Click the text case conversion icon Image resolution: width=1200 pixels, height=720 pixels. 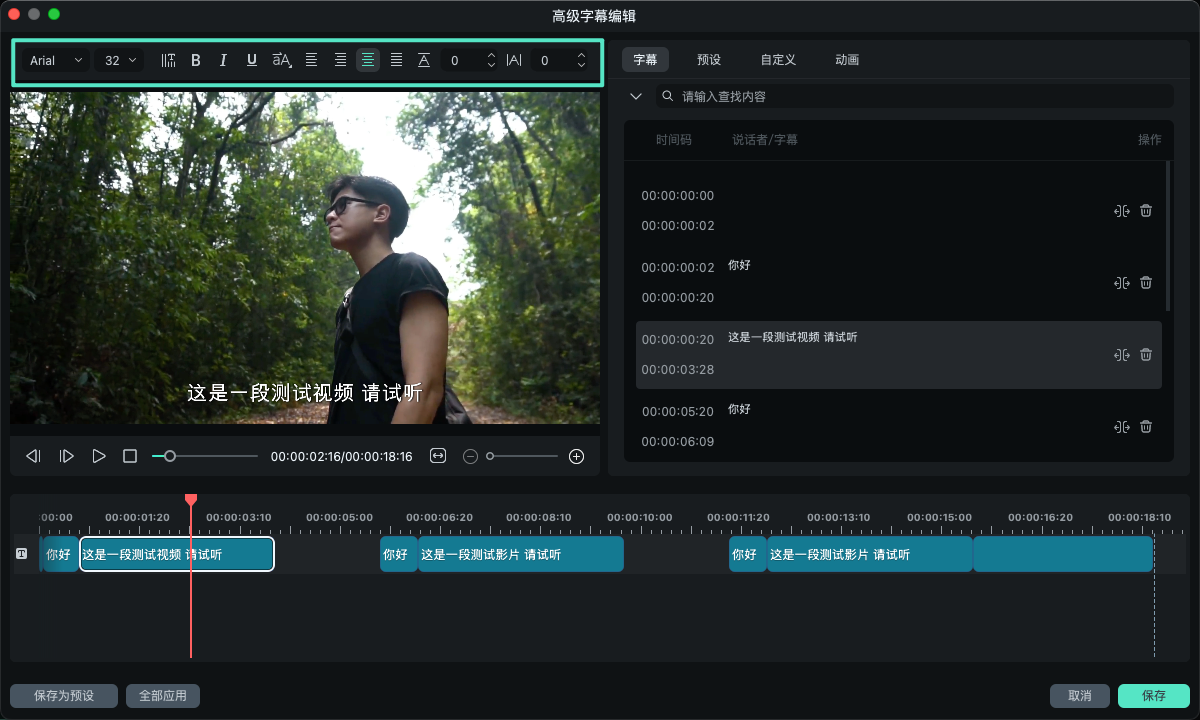tap(282, 61)
